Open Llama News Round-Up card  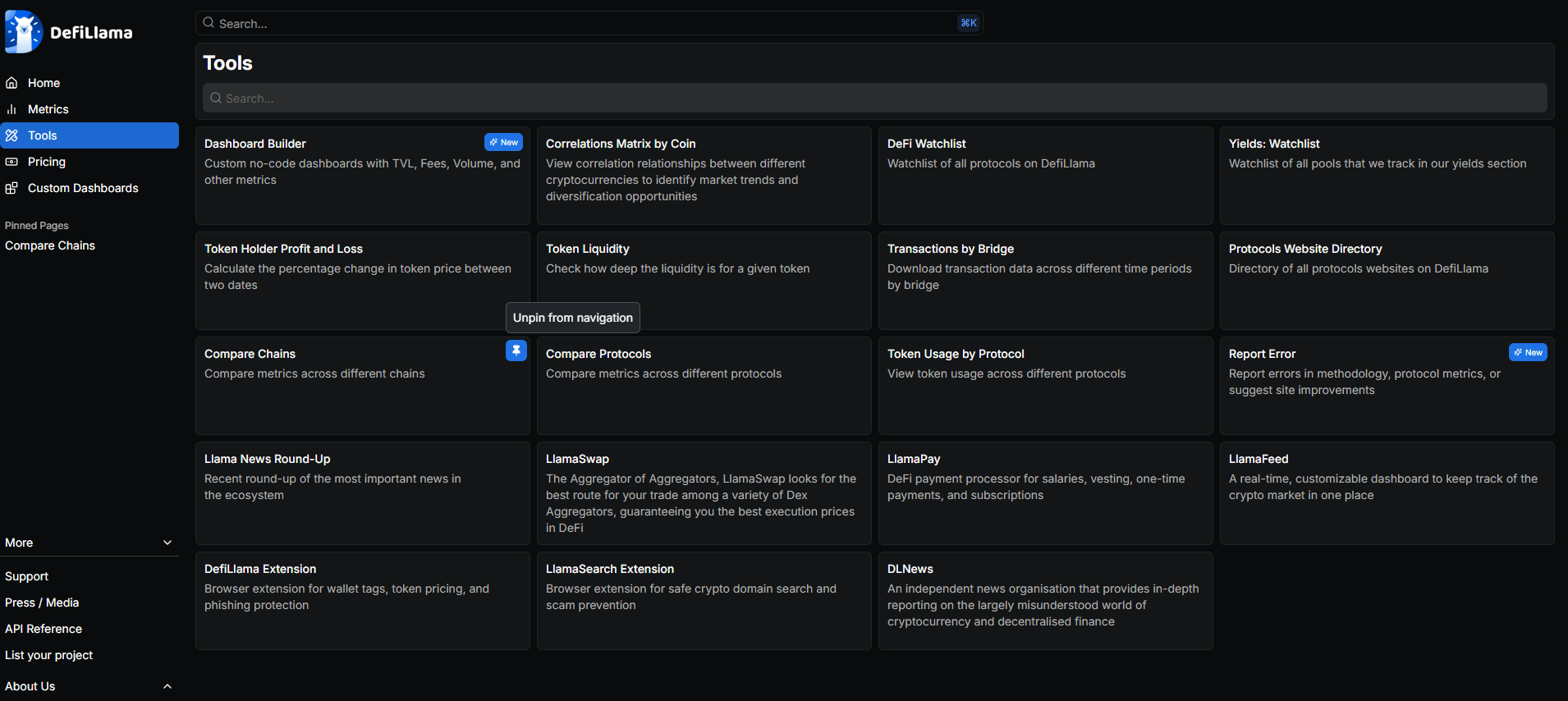coord(363,493)
